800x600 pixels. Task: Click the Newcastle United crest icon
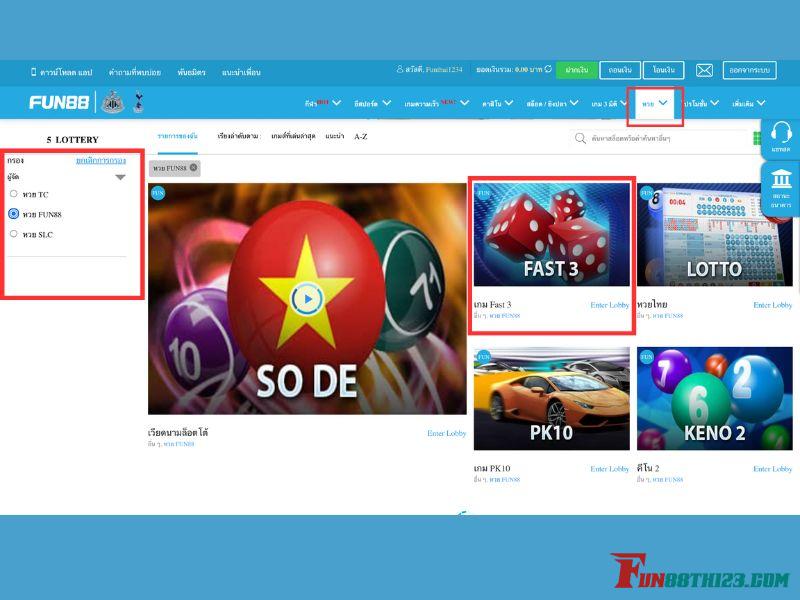pyautogui.click(x=112, y=102)
